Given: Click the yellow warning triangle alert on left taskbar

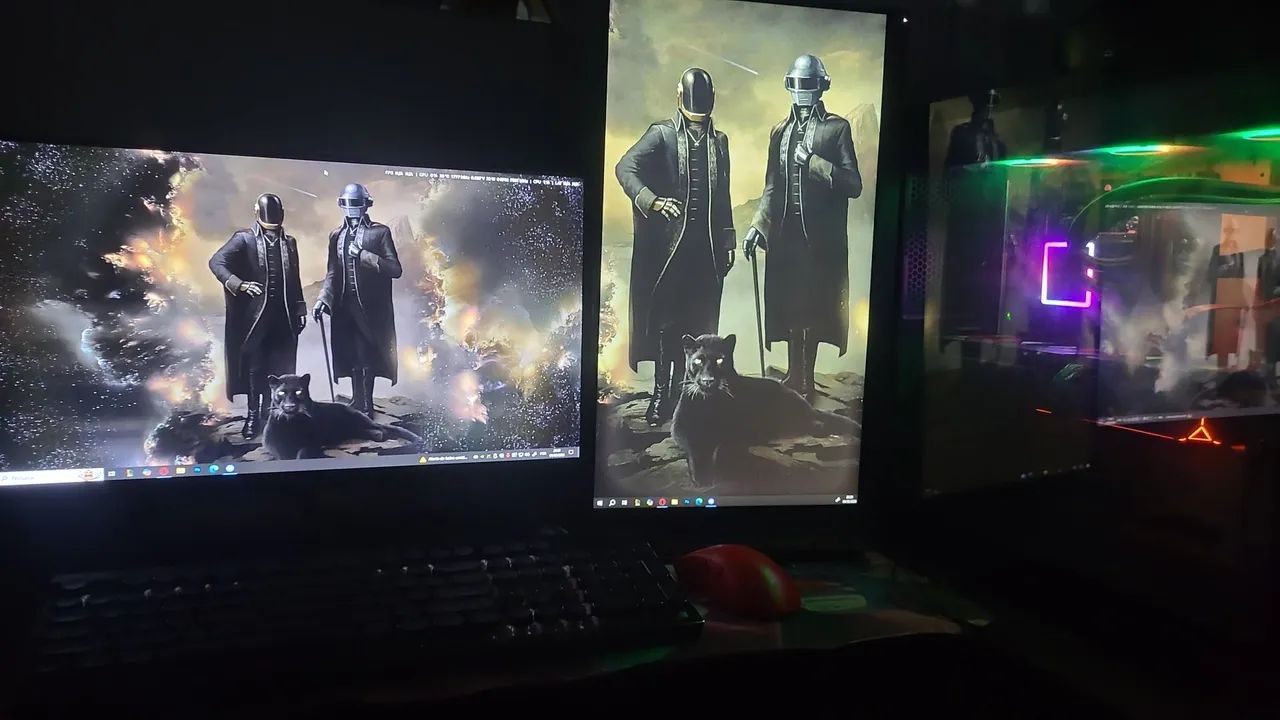Looking at the screenshot, I should [423, 460].
